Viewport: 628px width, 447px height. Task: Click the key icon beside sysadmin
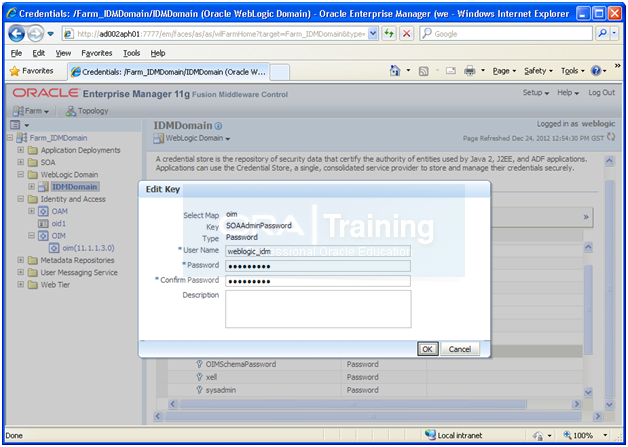coord(199,390)
